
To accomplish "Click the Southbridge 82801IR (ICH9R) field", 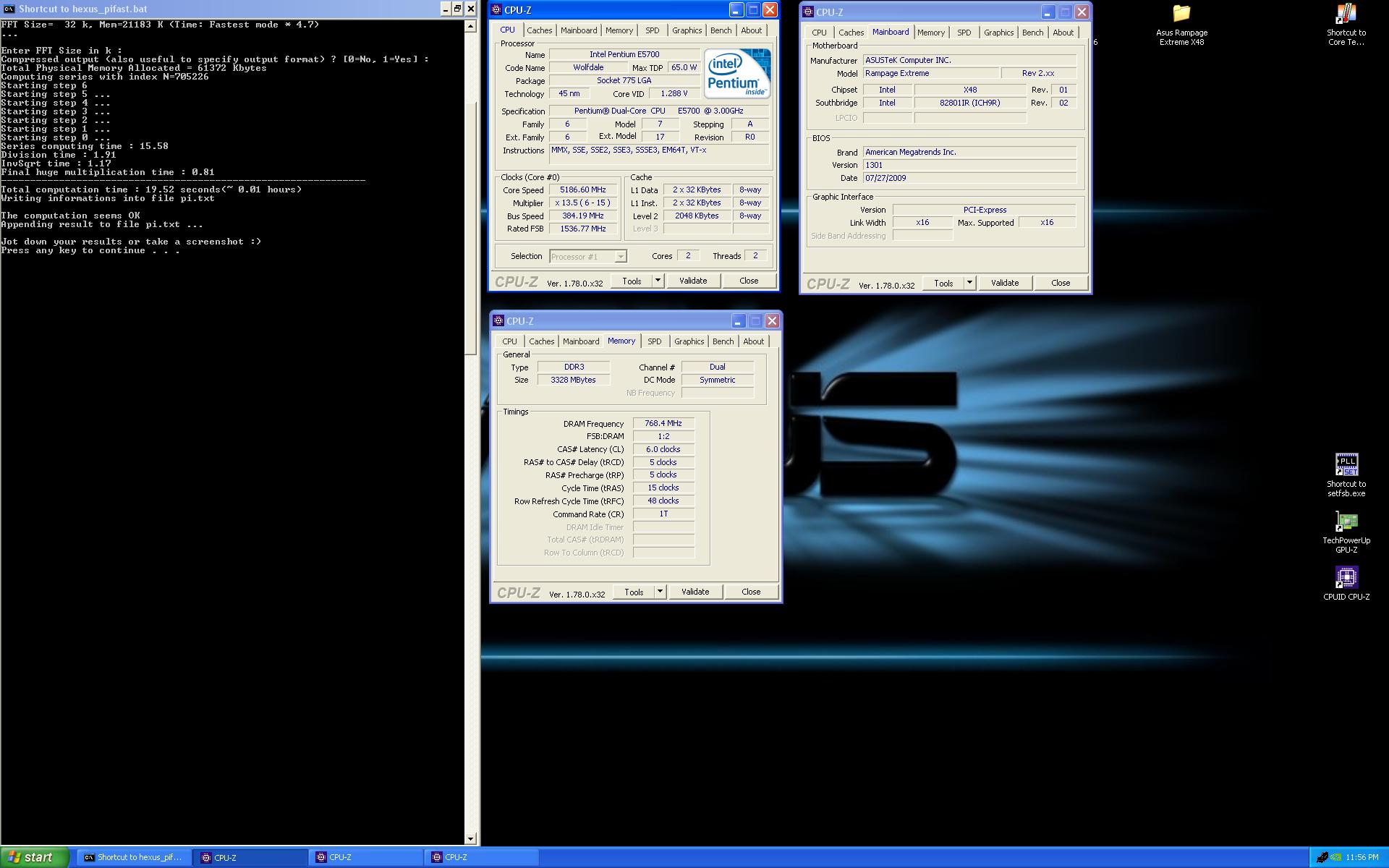I will coord(969,103).
